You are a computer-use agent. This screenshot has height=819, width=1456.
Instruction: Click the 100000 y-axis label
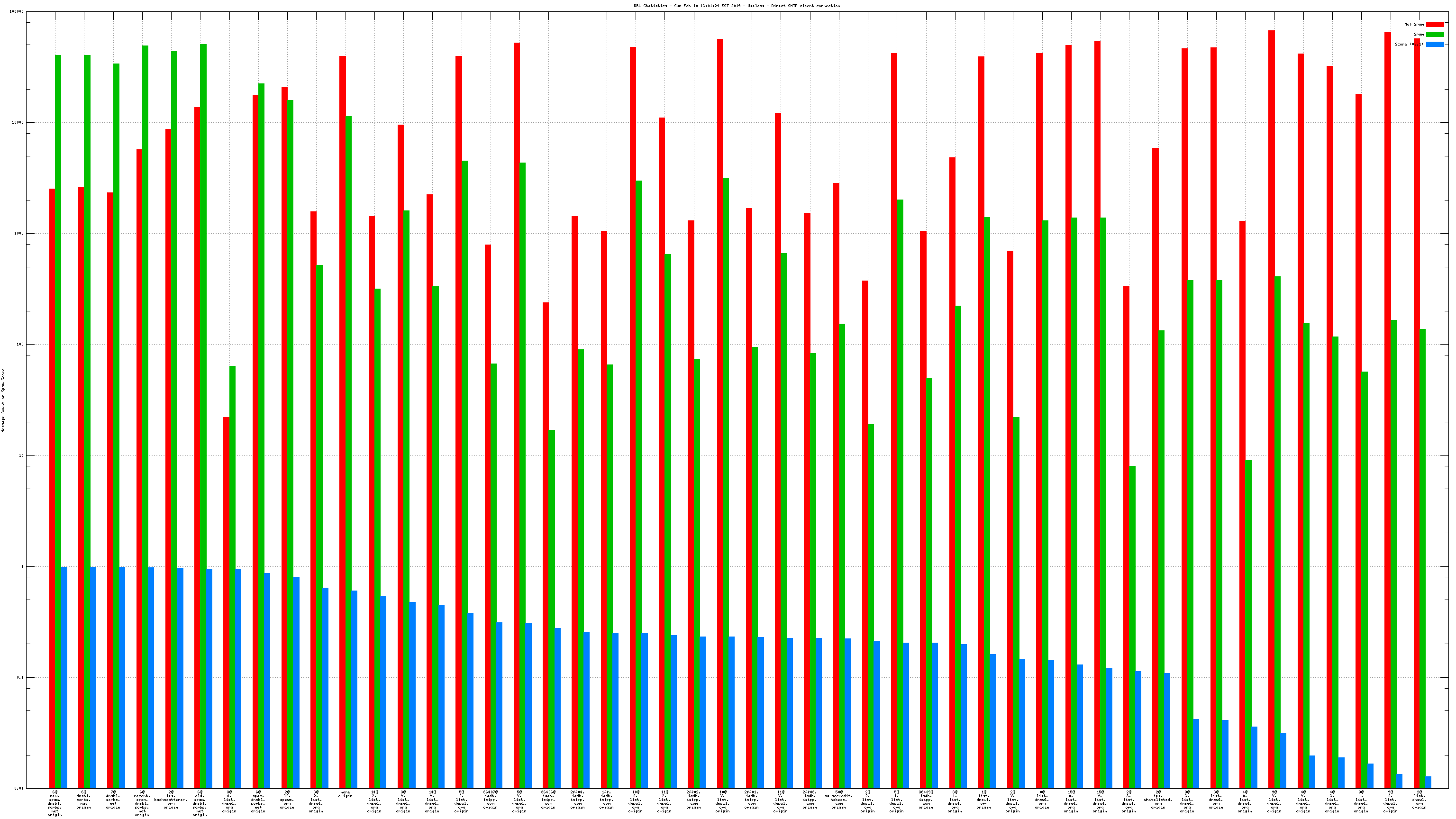point(17,12)
